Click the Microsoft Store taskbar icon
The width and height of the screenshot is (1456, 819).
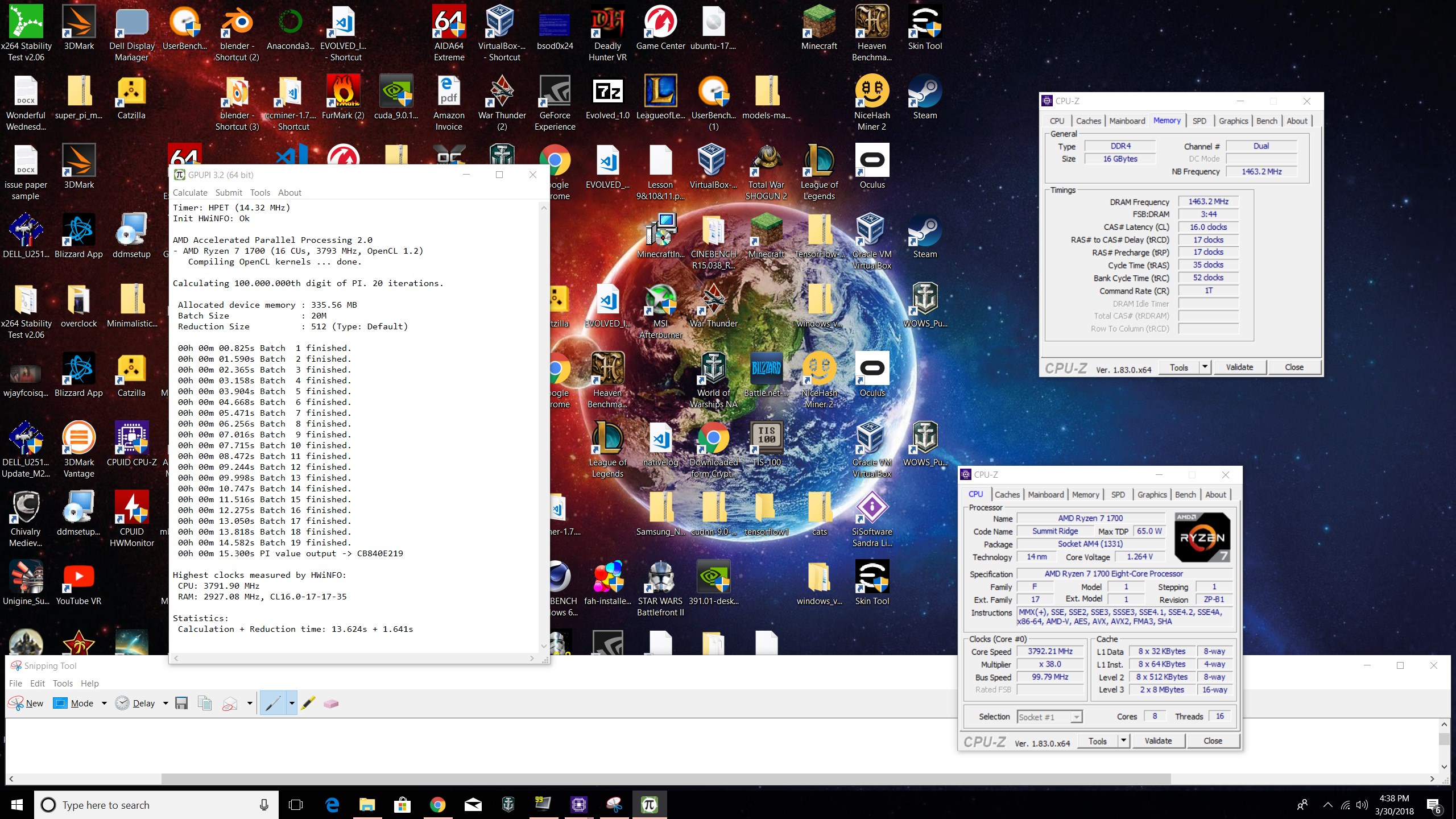[402, 805]
